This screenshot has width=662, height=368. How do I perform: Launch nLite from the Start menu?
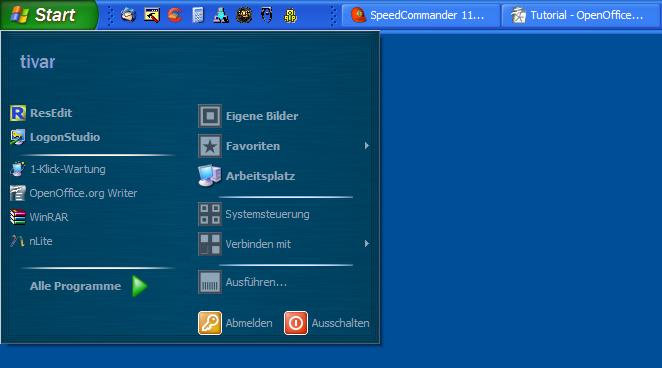point(41,241)
